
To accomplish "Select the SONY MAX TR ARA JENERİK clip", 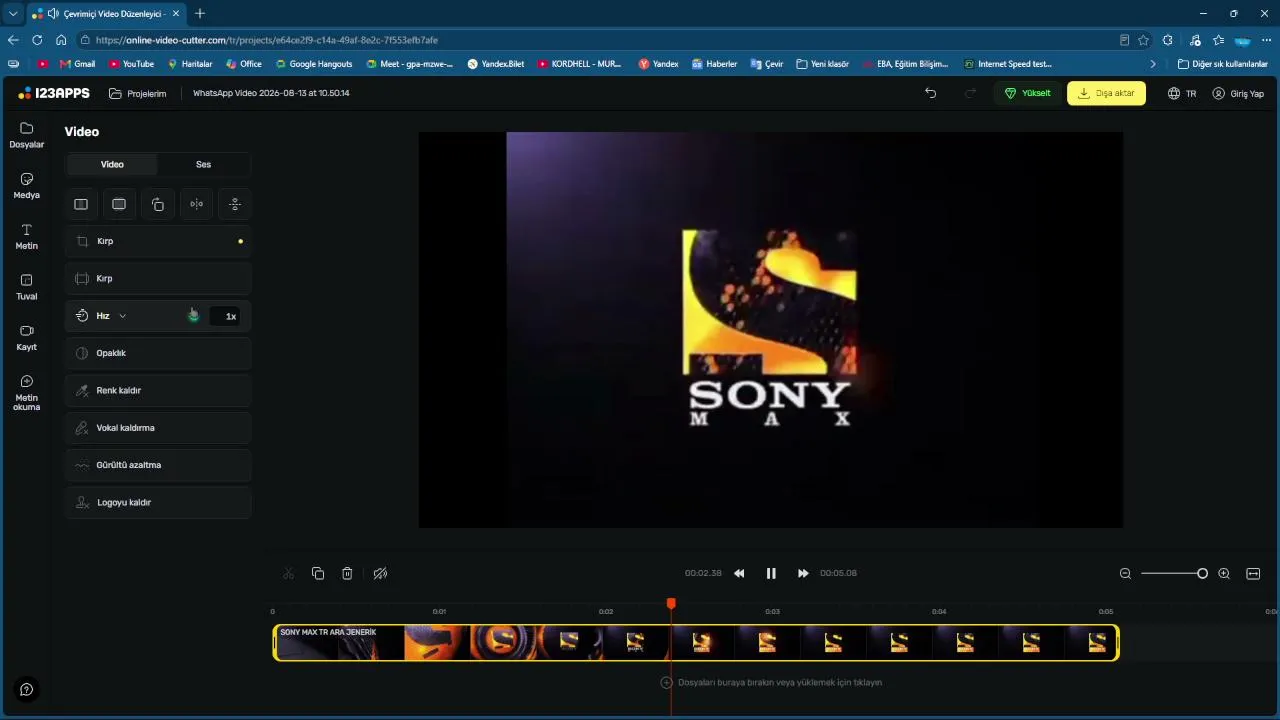I will coord(696,642).
